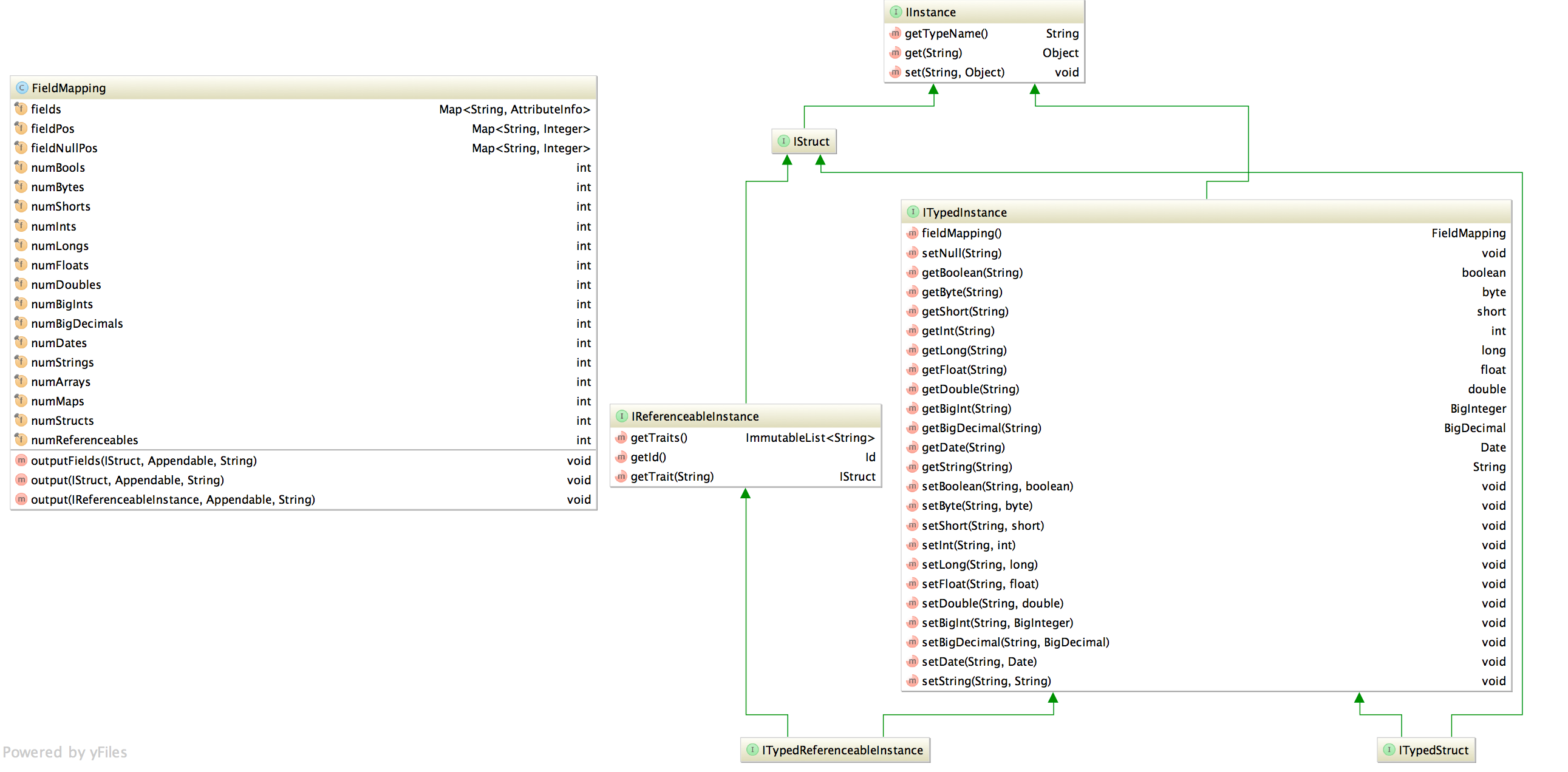1568x772 pixels.
Task: Select the getTraits() method entry
Action: point(659,438)
